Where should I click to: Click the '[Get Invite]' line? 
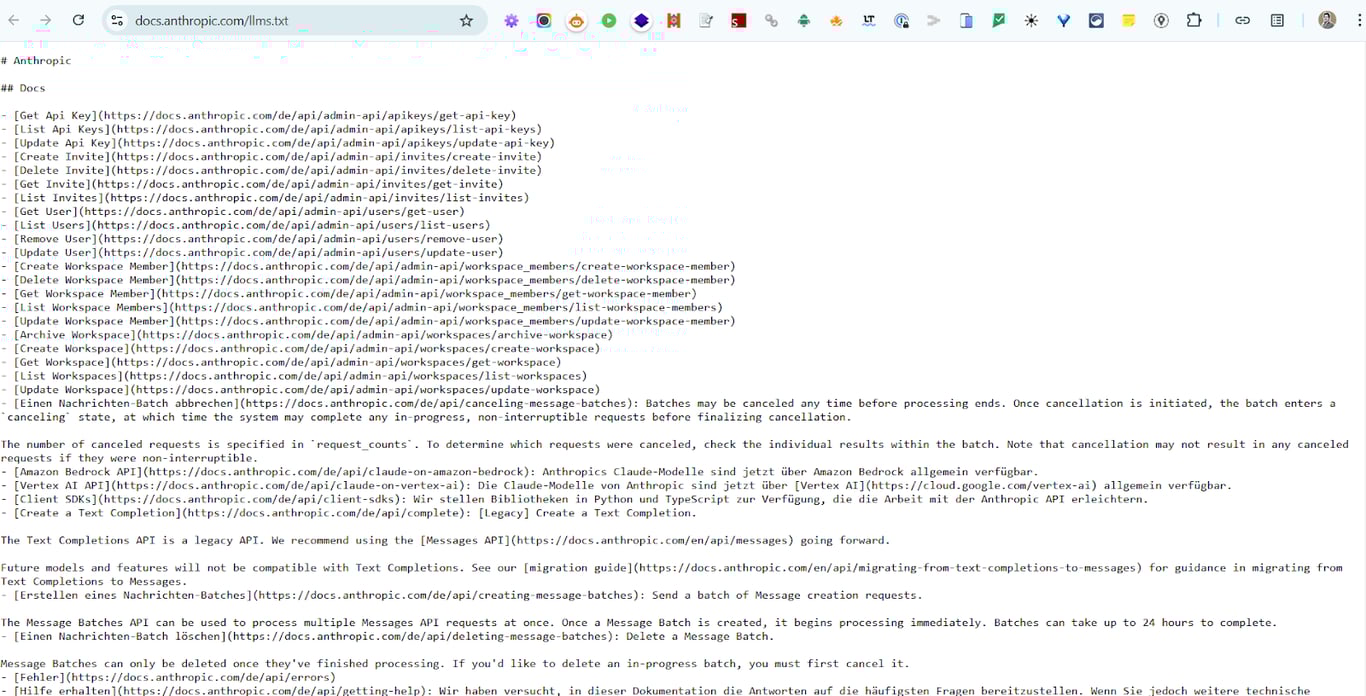tap(253, 184)
